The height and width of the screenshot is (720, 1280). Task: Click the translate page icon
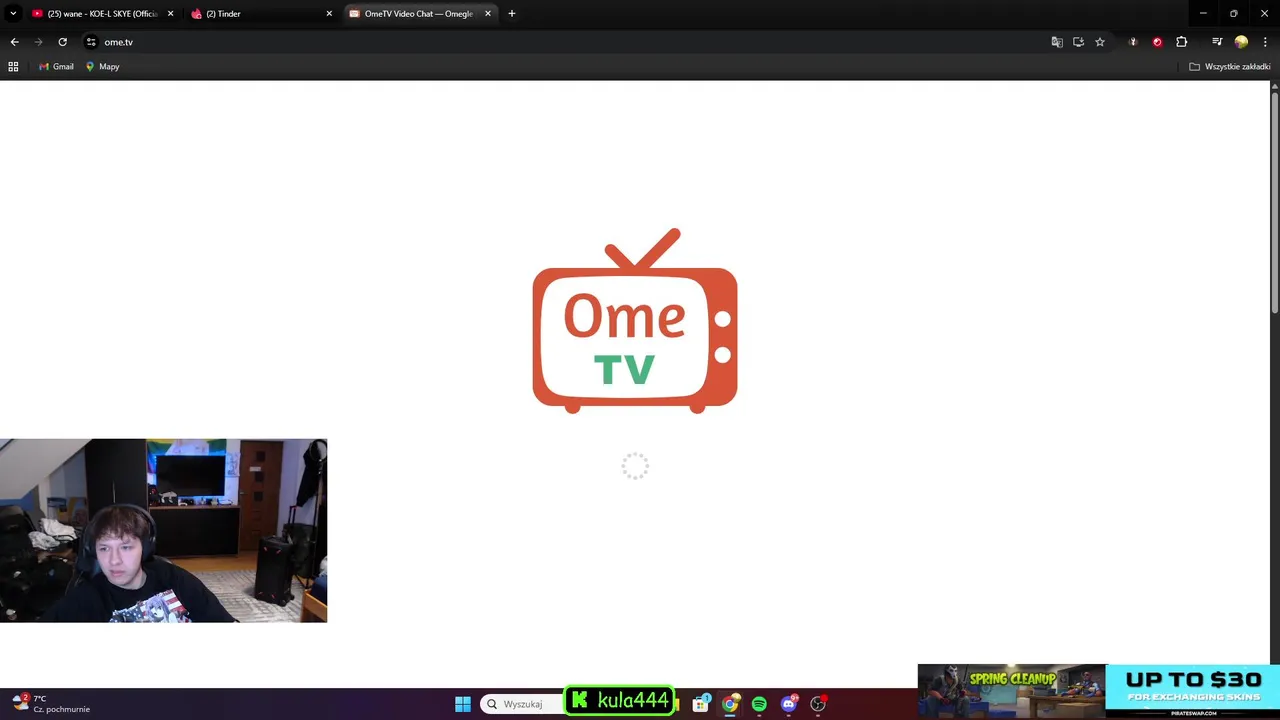click(x=1057, y=42)
